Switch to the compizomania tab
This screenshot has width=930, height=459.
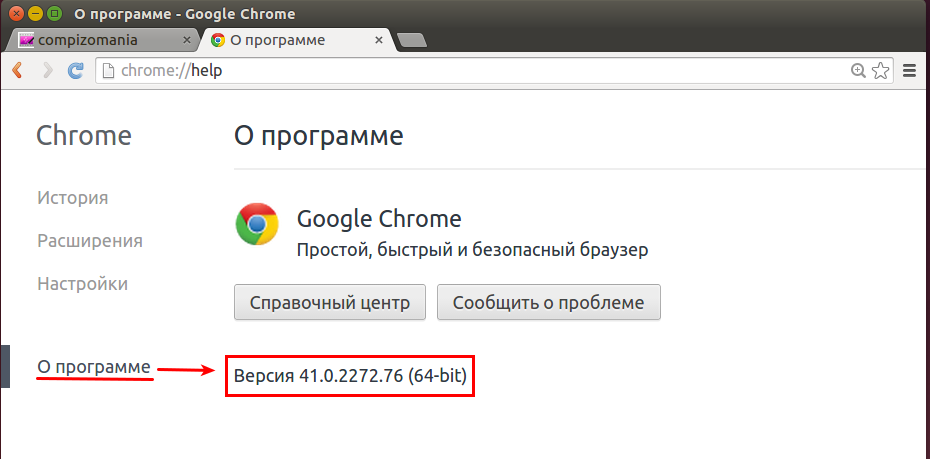coord(100,40)
